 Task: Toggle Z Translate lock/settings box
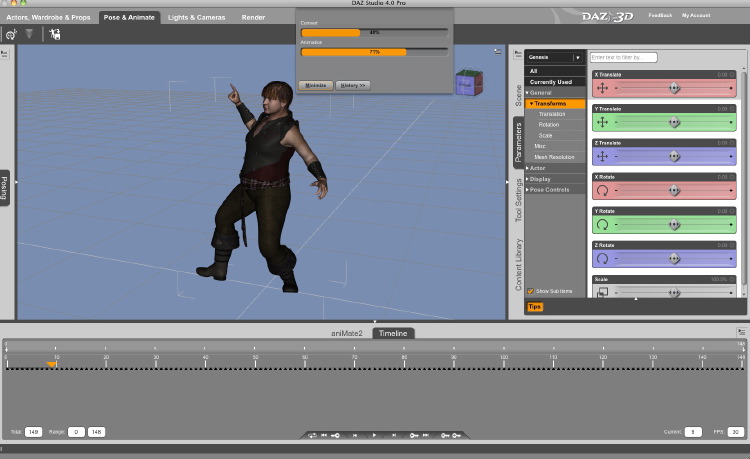point(732,143)
